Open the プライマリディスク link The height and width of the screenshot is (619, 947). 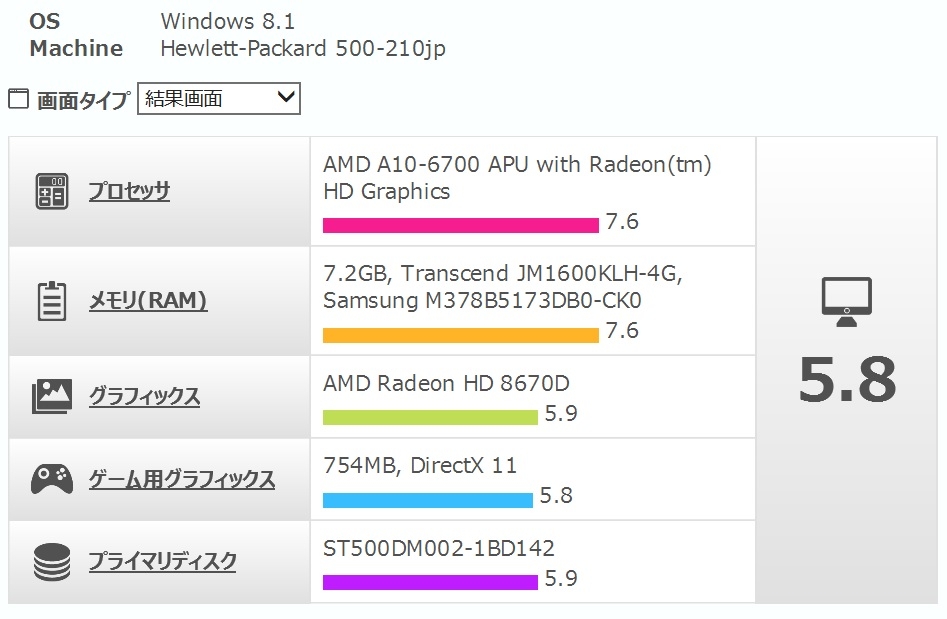tap(162, 562)
